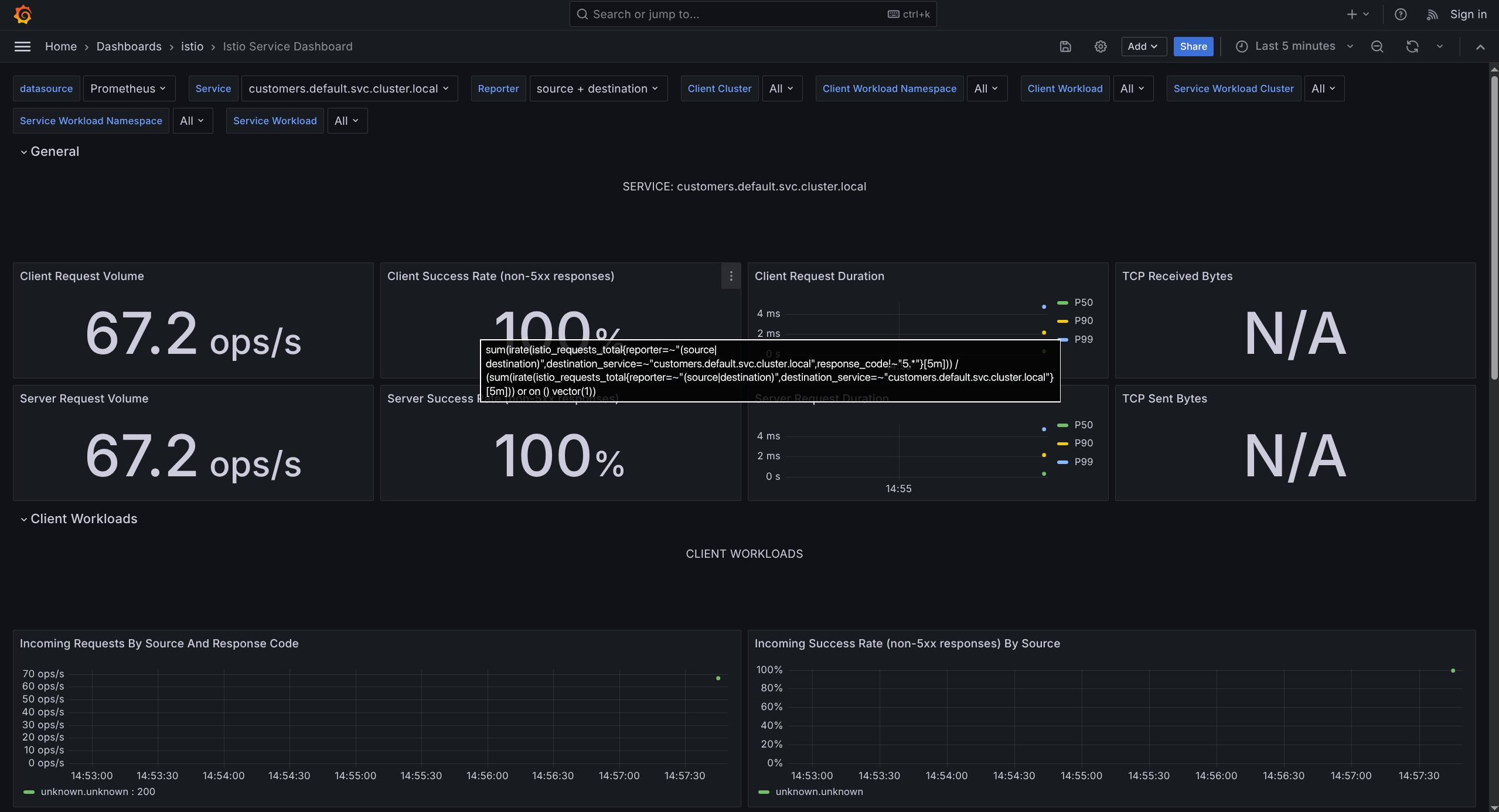Open dashboard settings with the gear icon
Image resolution: width=1499 pixels, height=812 pixels.
[1100, 46]
